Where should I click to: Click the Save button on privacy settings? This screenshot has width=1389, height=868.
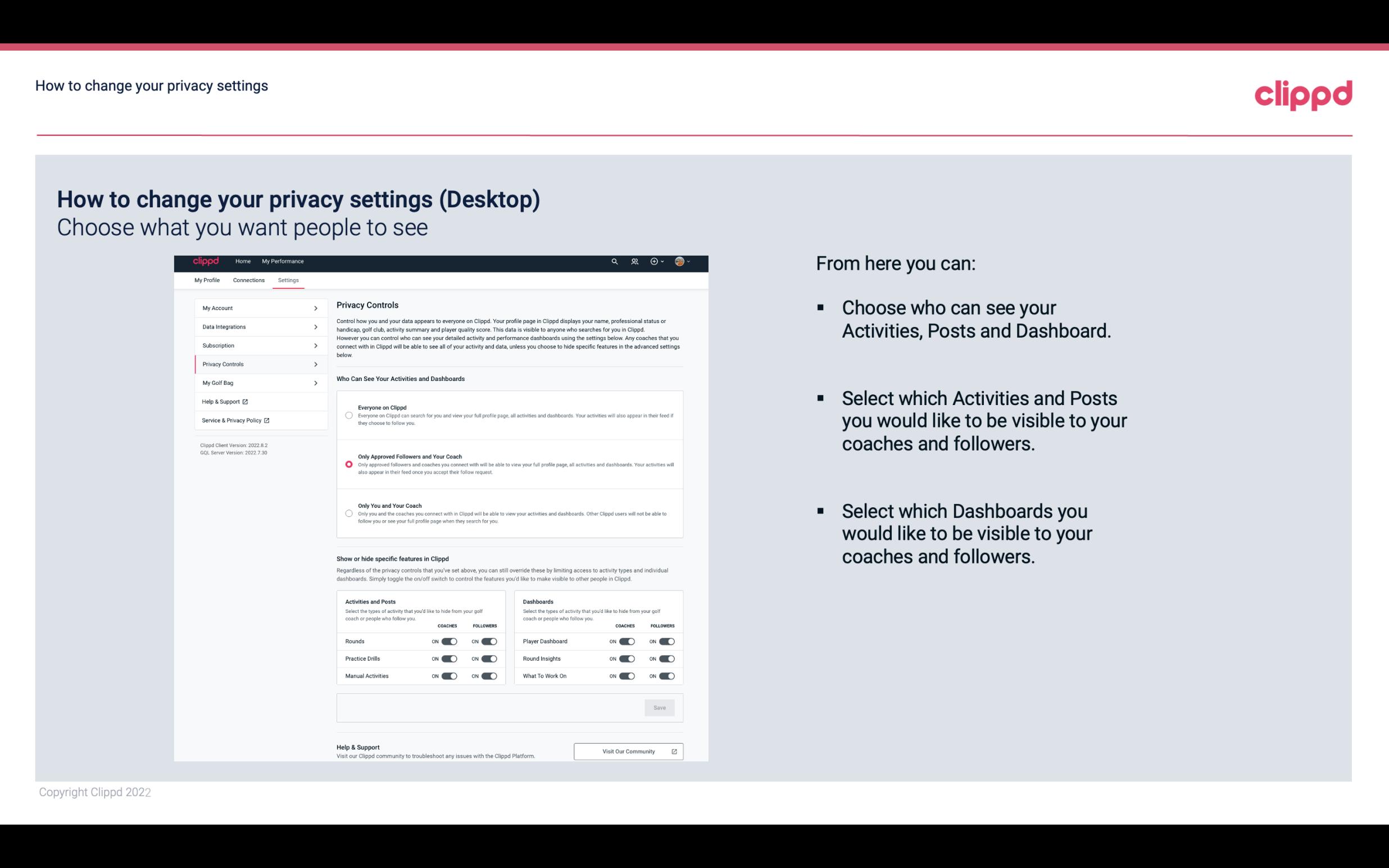(659, 707)
